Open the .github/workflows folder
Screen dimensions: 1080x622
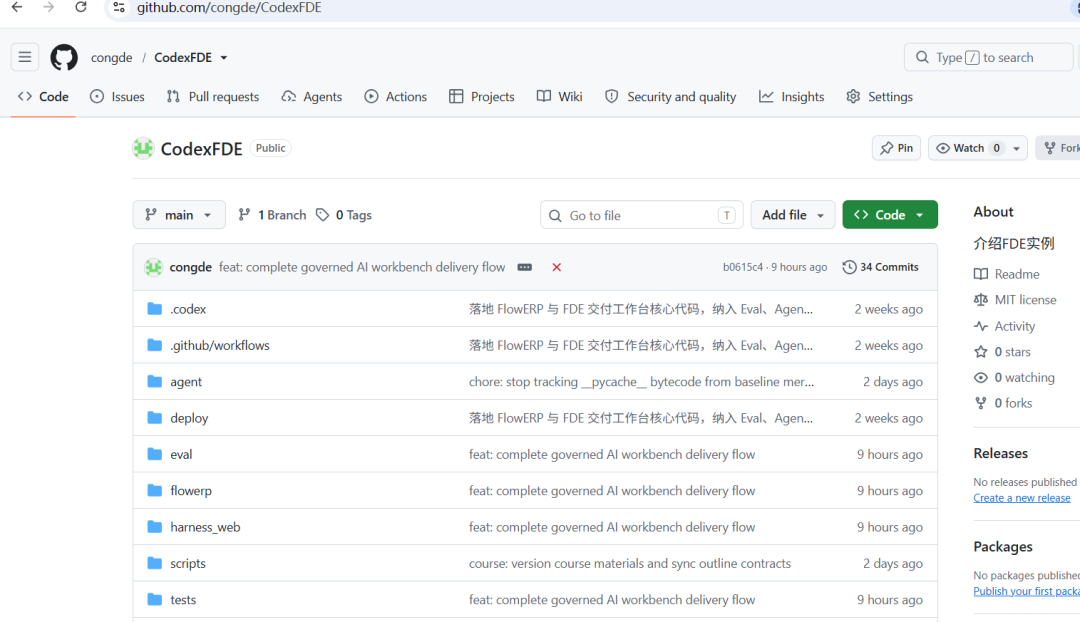220,345
